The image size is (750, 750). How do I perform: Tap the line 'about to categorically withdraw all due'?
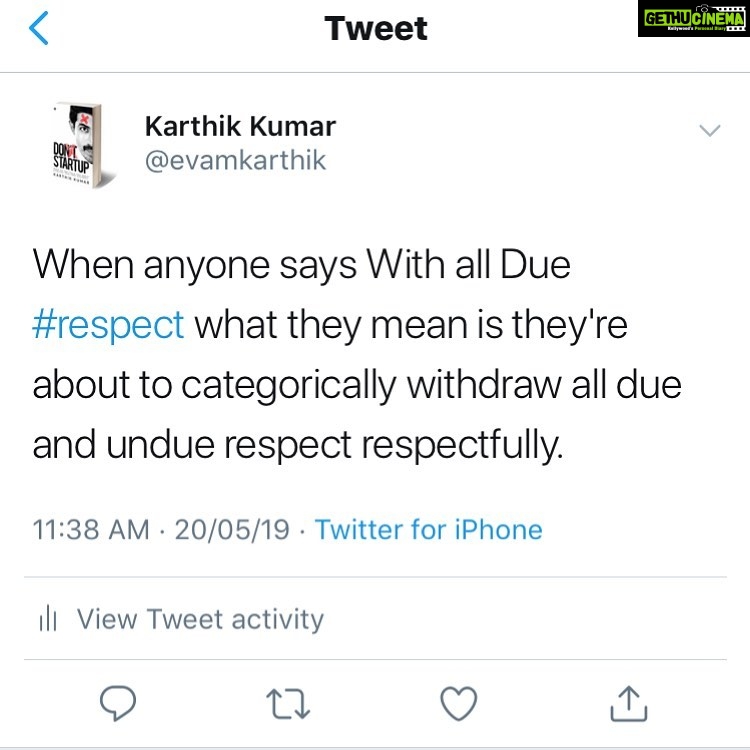[x=357, y=385]
